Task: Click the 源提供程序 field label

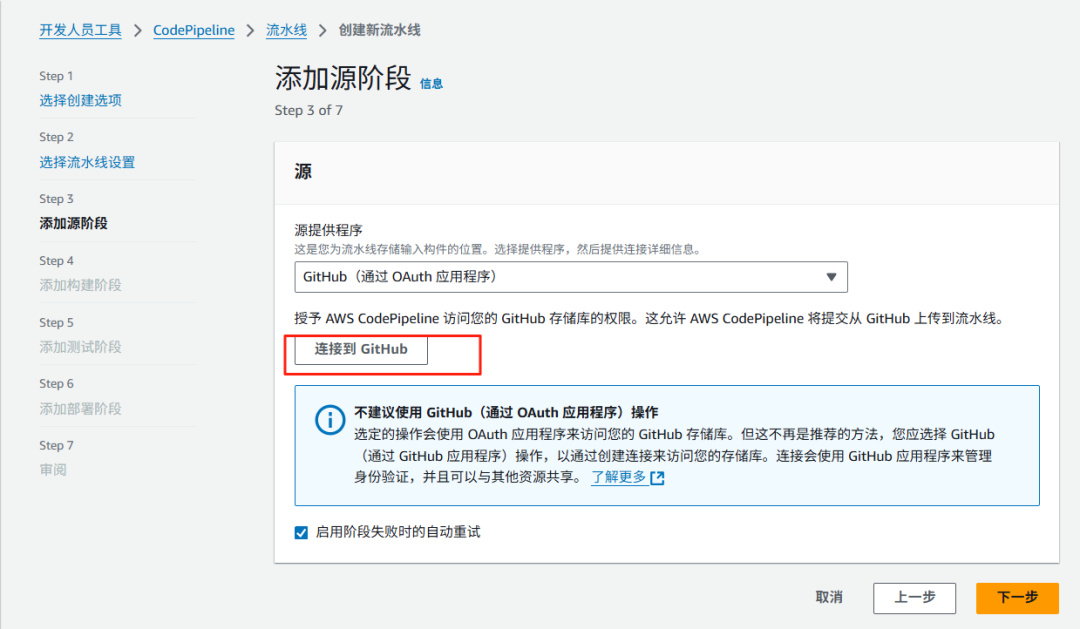Action: [329, 230]
